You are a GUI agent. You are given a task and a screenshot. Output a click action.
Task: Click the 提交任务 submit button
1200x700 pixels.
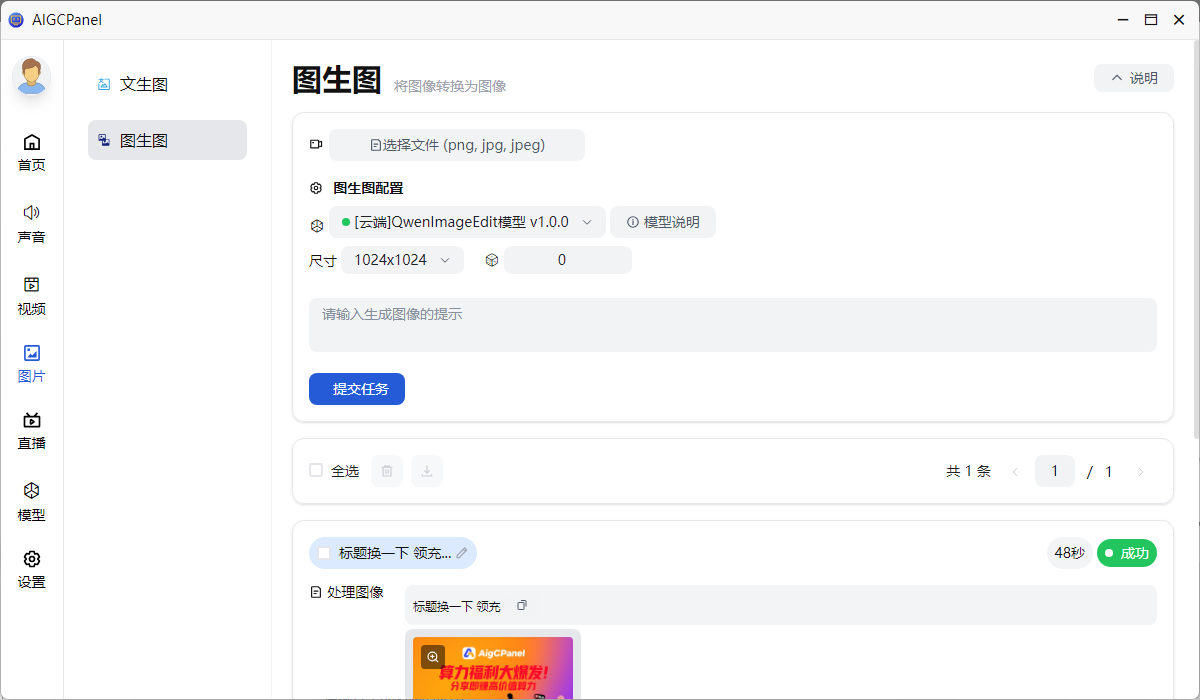pyautogui.click(x=356, y=389)
